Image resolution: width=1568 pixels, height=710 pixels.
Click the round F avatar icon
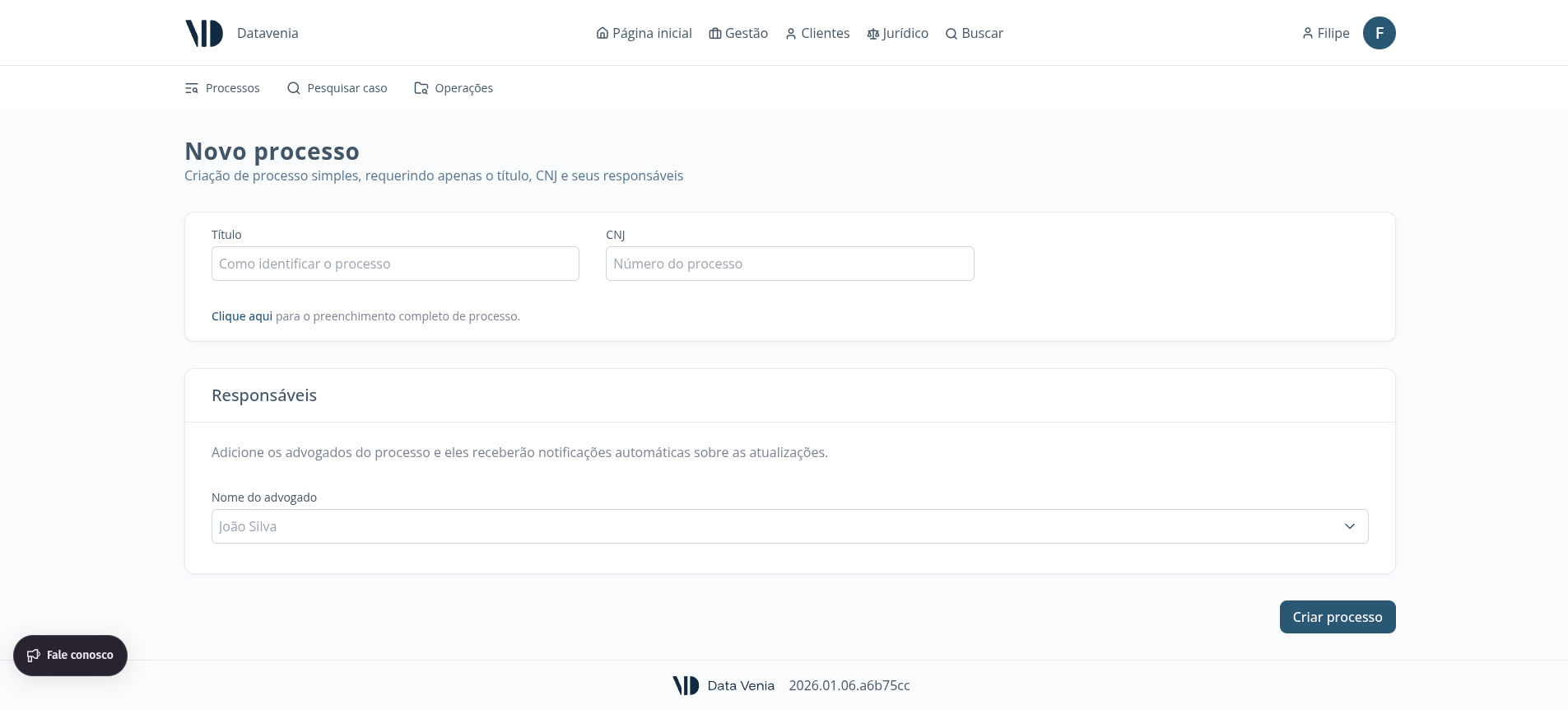click(x=1379, y=33)
